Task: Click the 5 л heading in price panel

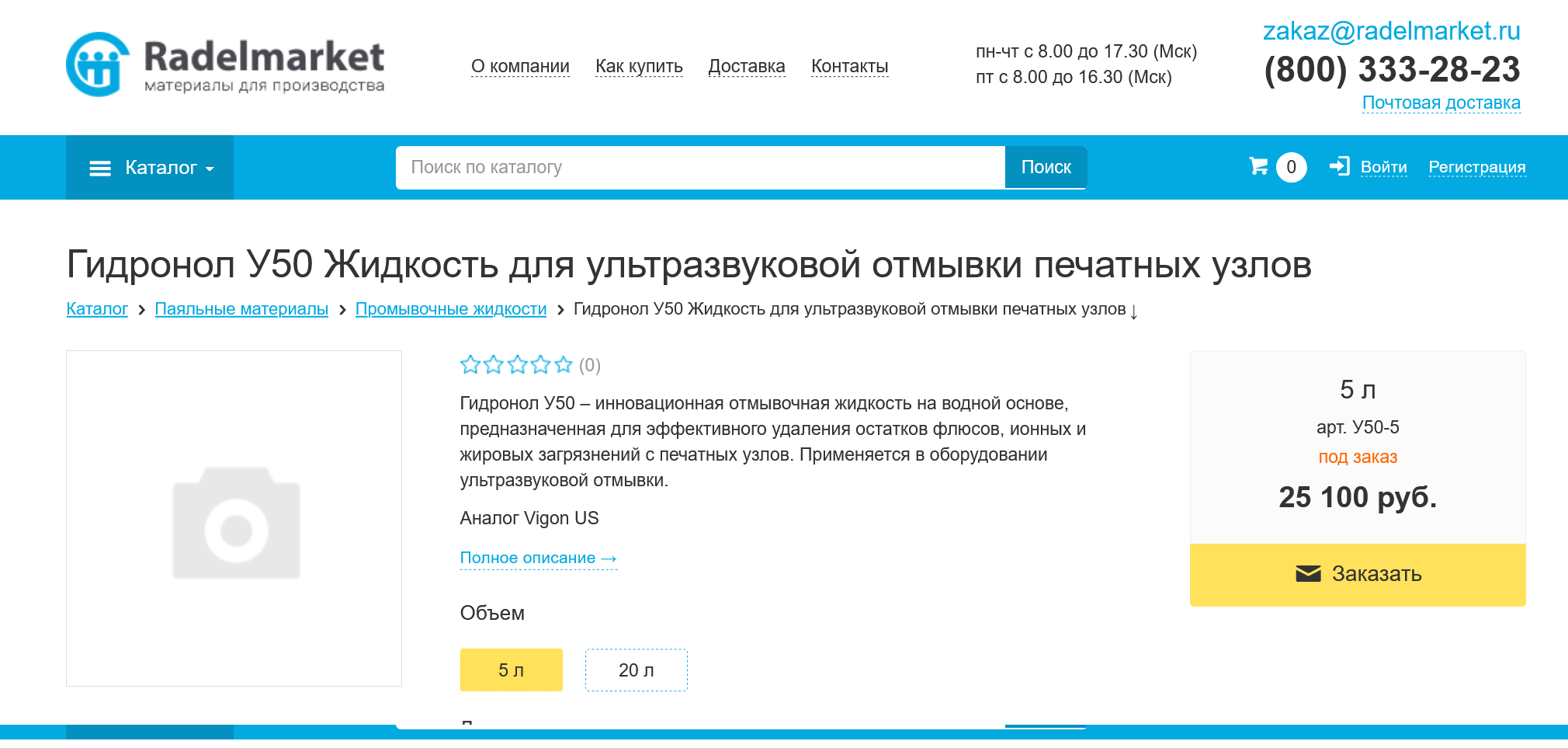Action: pos(1358,389)
